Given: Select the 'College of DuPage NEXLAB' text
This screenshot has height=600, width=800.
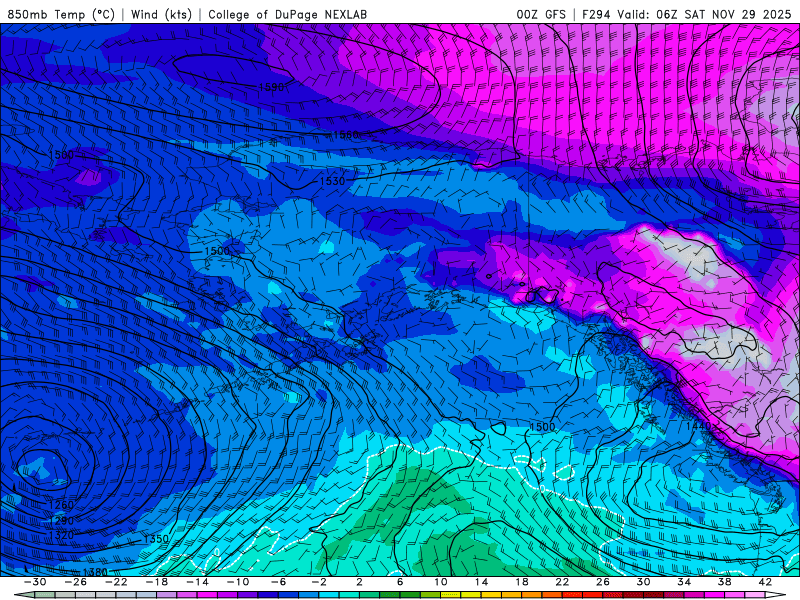Looking at the screenshot, I should click(287, 14).
